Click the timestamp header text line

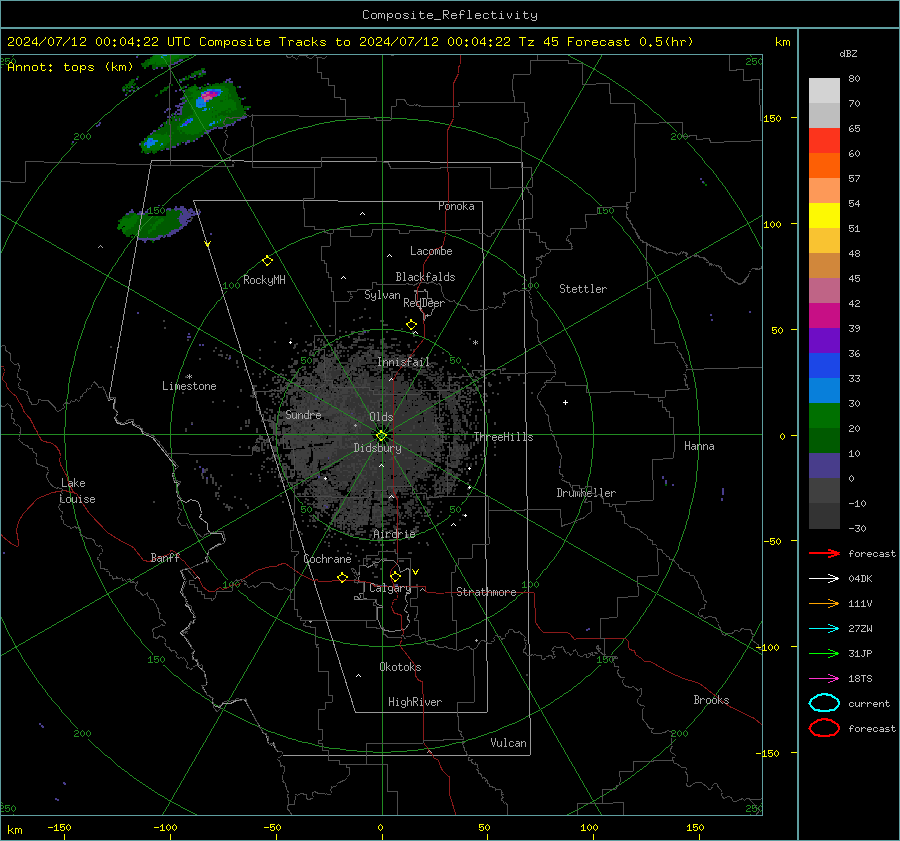point(350,42)
